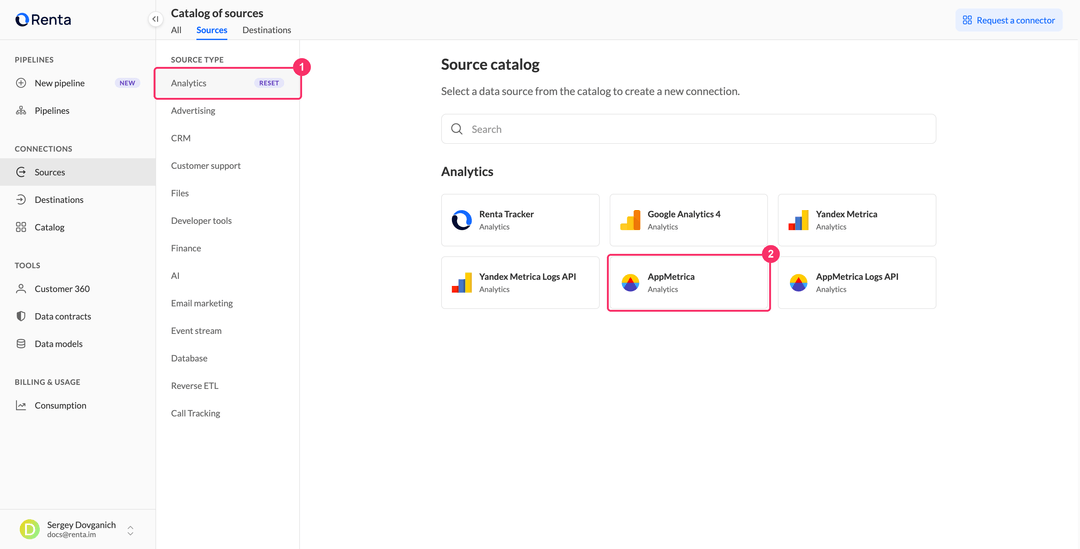
Task: Select the Renta Tracker card title
Action: pyautogui.click(x=506, y=214)
